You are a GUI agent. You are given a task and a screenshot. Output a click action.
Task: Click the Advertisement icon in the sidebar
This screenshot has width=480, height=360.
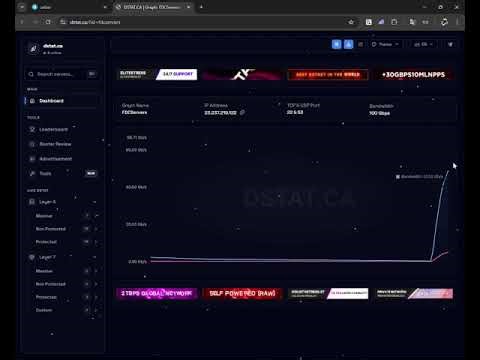(32, 159)
